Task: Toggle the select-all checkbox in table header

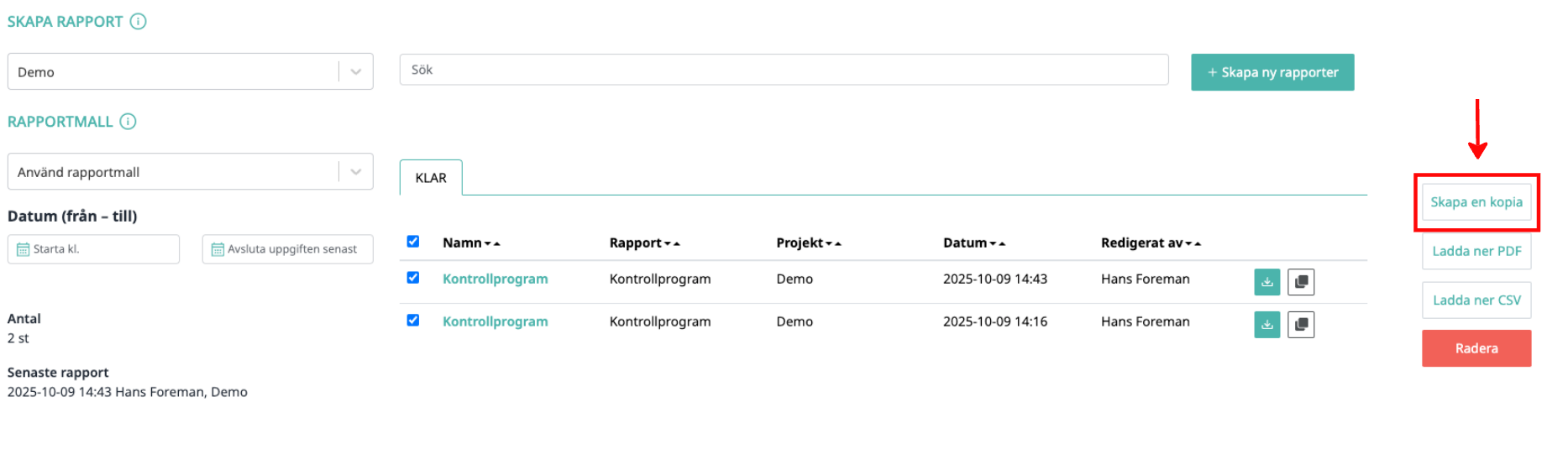Action: (x=413, y=242)
